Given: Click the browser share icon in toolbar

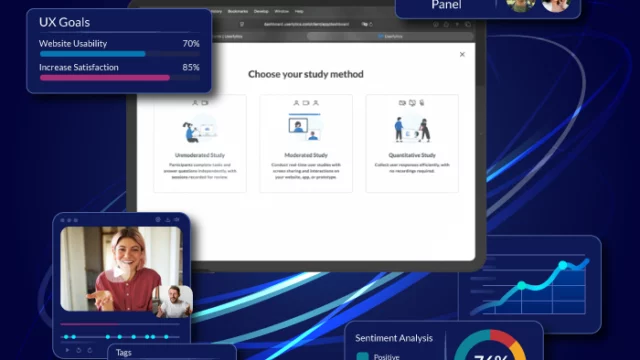Looking at the screenshot, I should tap(446, 24).
